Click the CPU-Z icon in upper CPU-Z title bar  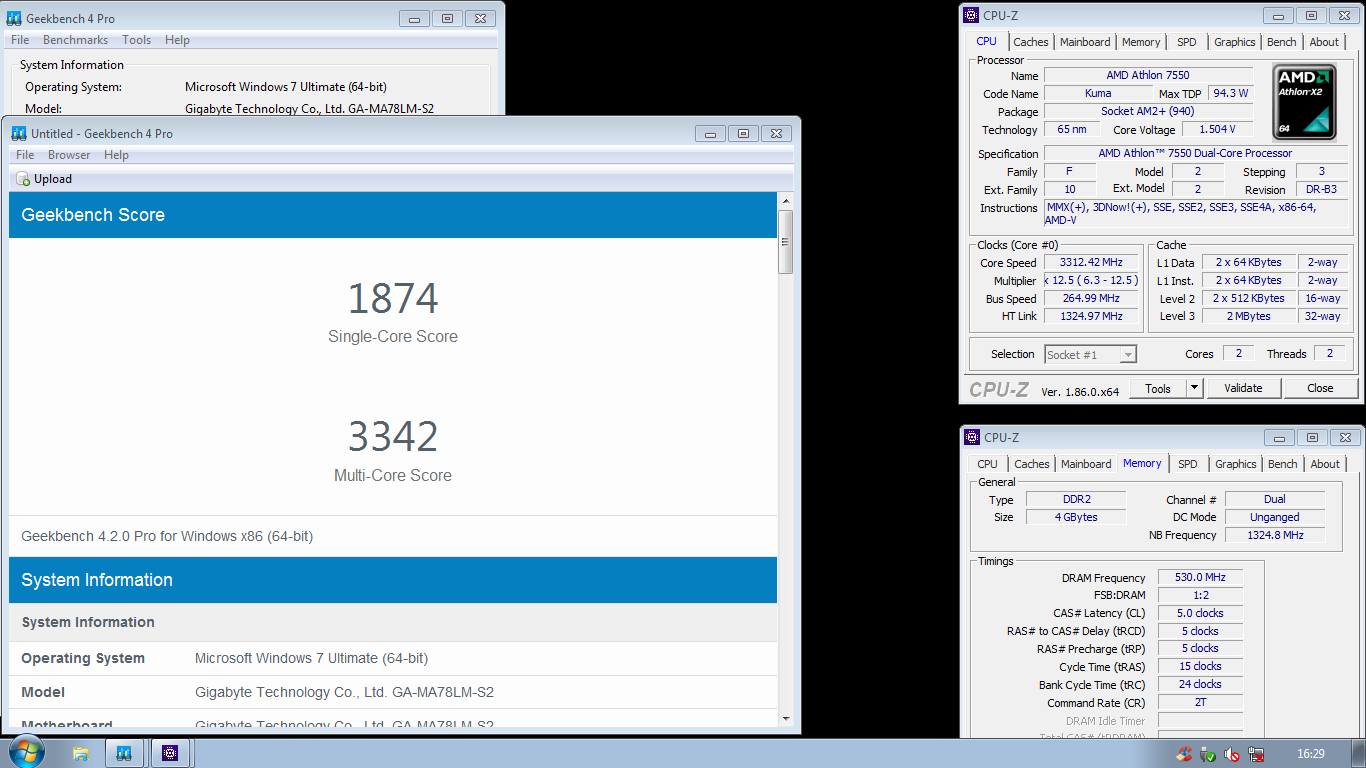click(x=971, y=15)
